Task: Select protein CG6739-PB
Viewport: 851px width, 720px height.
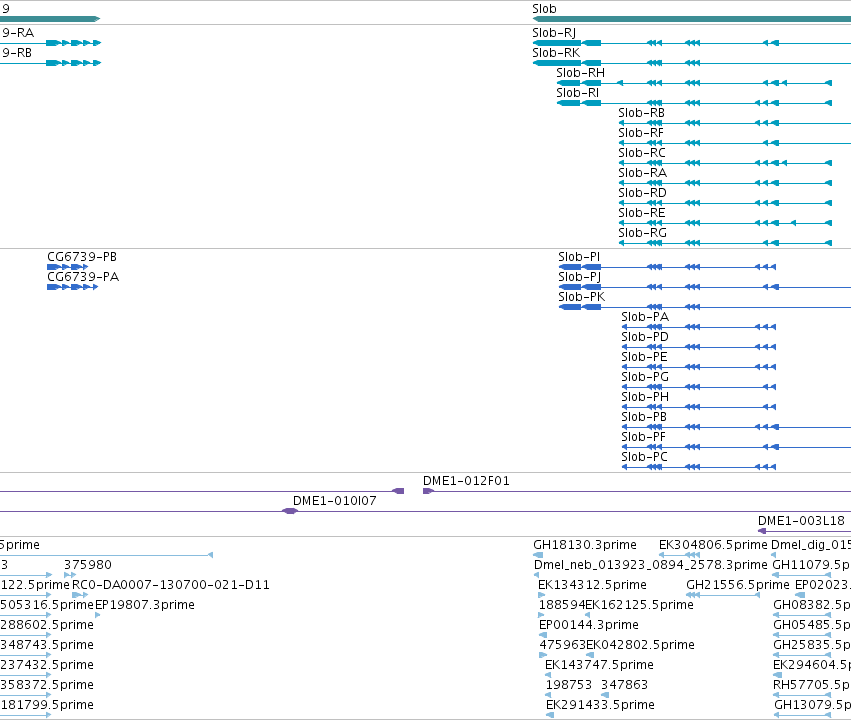Action: click(x=82, y=257)
